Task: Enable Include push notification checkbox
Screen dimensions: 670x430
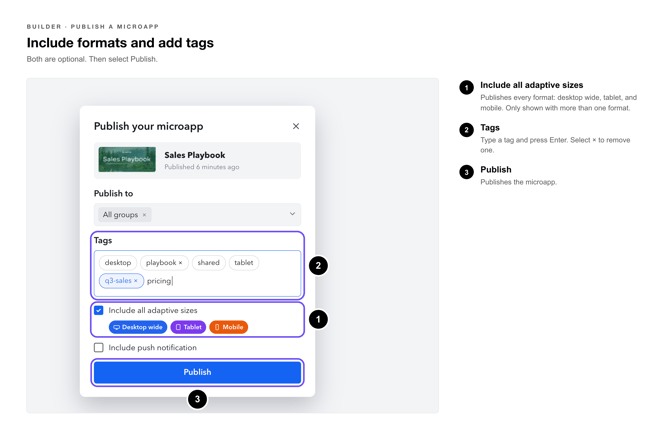Action: pos(99,348)
